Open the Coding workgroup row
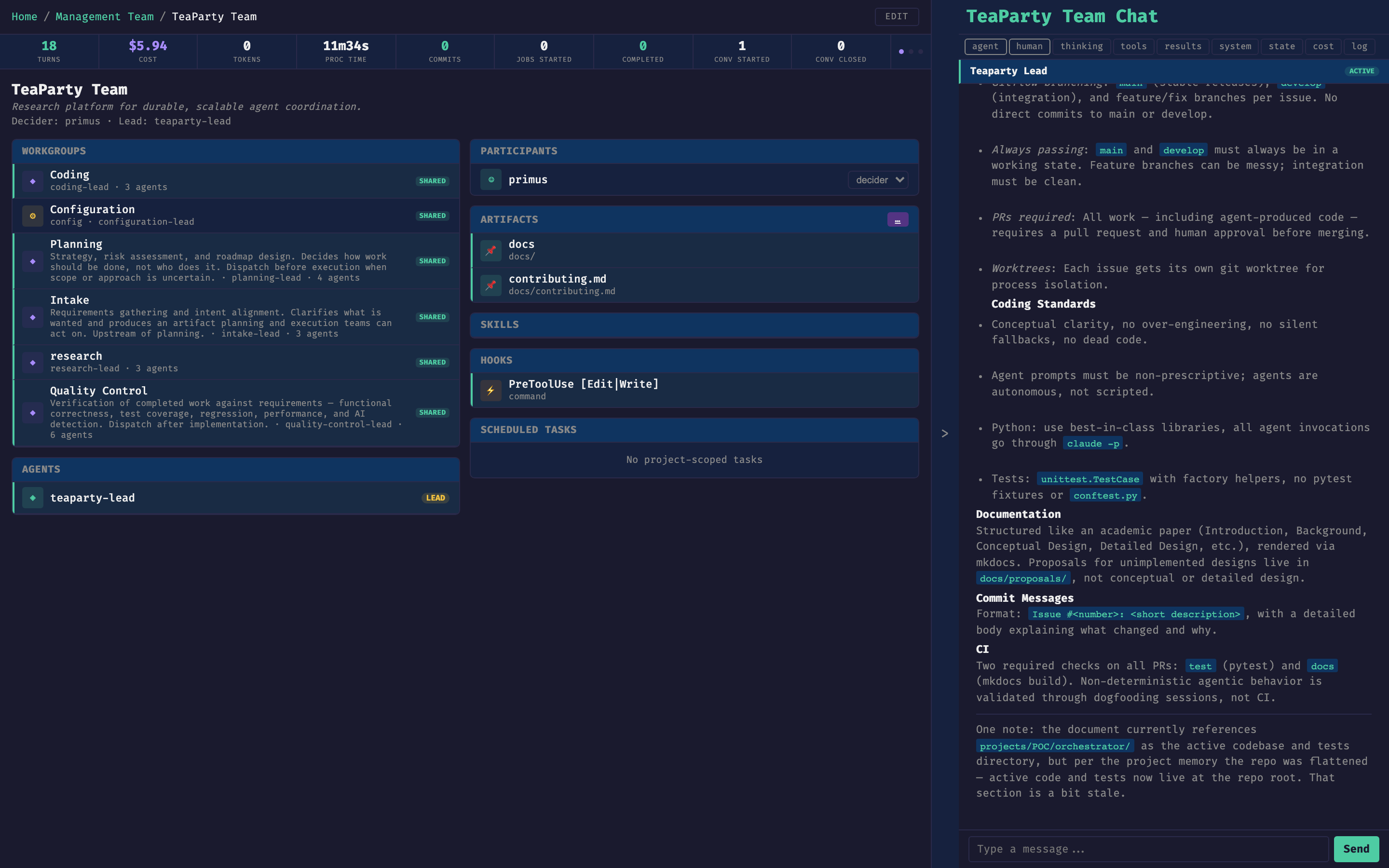This screenshot has height=868, width=1389. tap(236, 181)
